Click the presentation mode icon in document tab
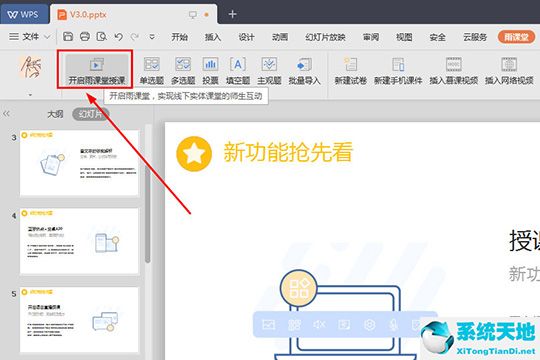Viewport: 540px width, 360px height. pos(193,14)
